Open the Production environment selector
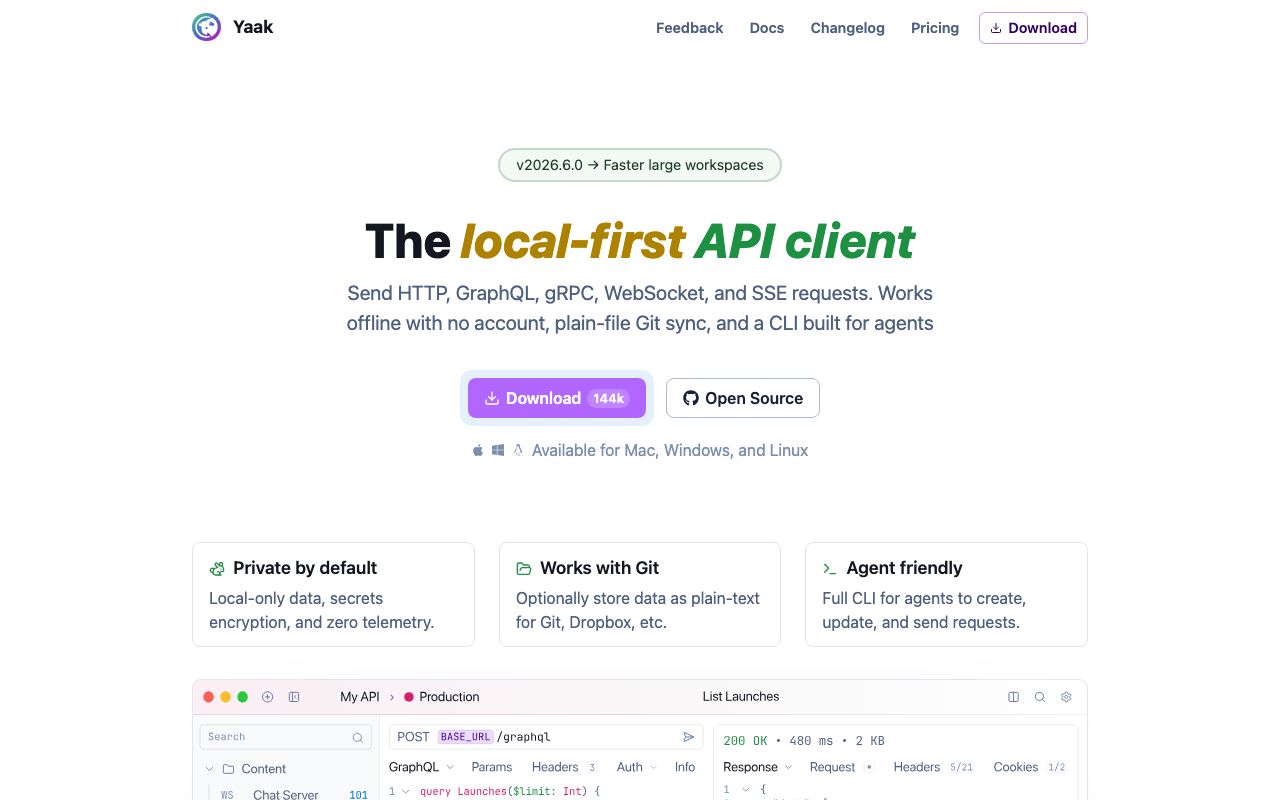 point(442,697)
